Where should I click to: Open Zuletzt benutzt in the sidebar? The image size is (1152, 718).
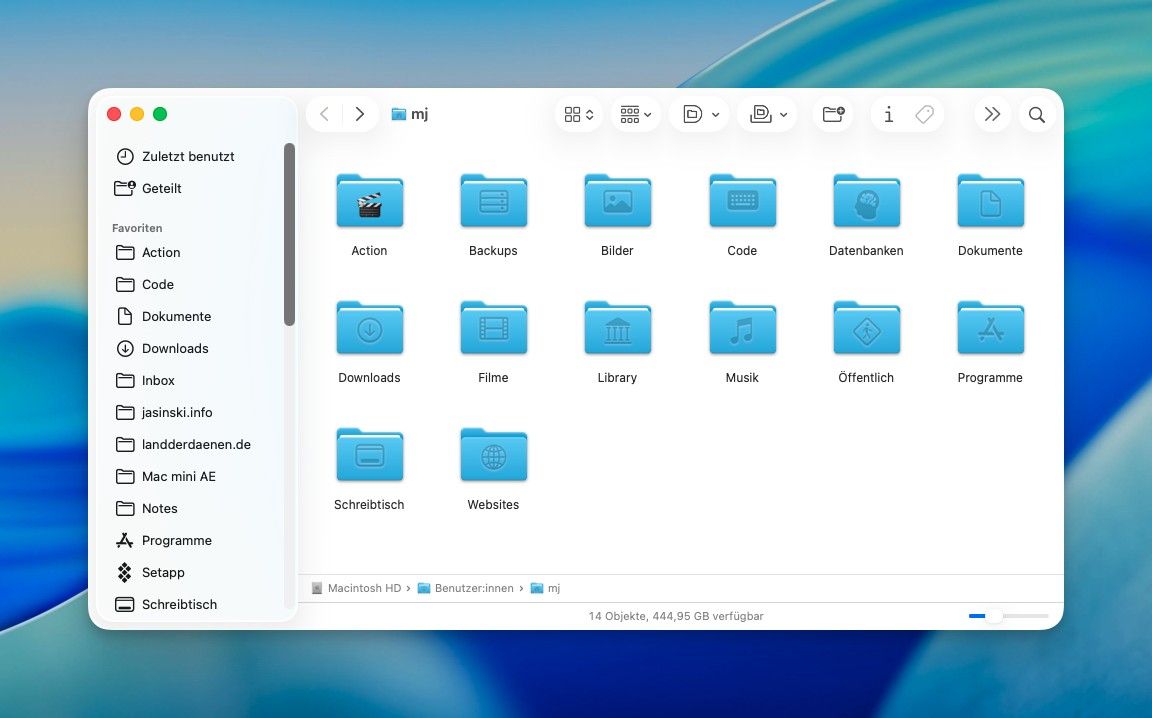point(188,156)
